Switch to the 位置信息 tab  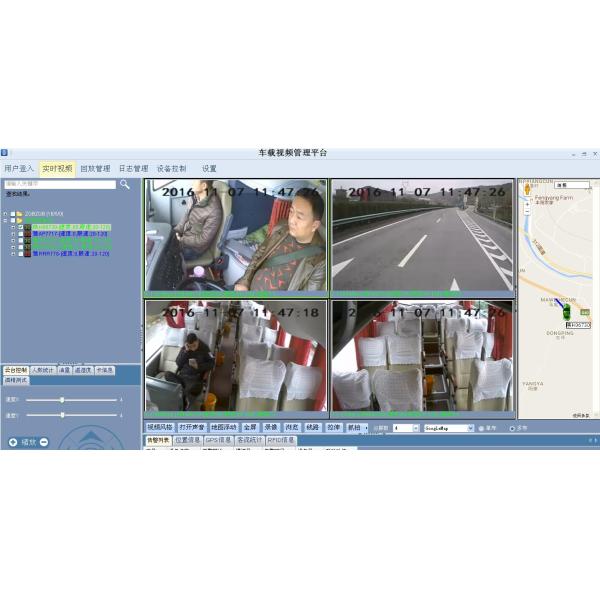click(188, 440)
